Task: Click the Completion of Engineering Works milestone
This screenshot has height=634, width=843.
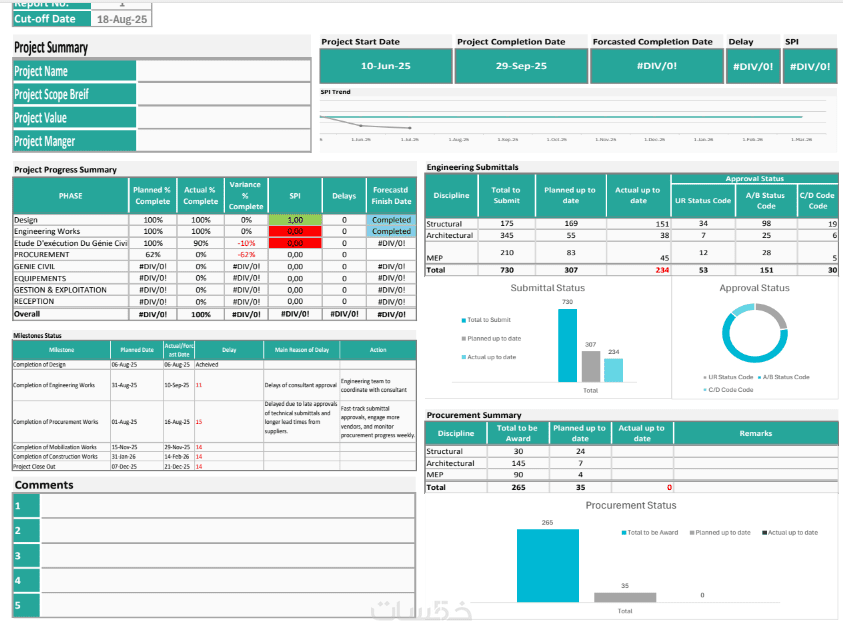Action: click(x=61, y=385)
